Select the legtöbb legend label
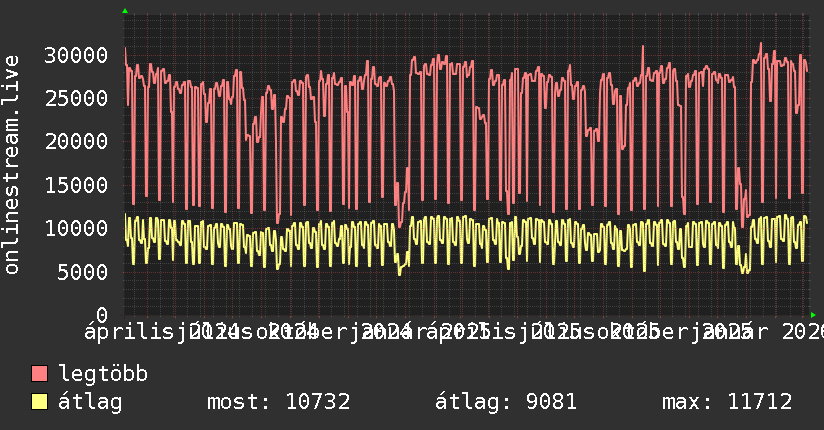Viewport: 824px width, 430px height. [104, 375]
